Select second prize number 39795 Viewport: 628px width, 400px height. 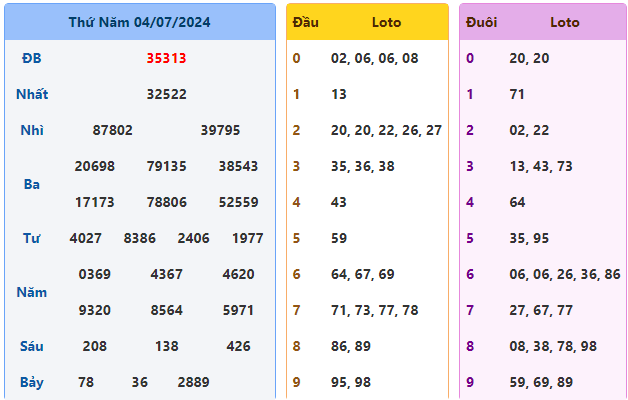(x=220, y=130)
